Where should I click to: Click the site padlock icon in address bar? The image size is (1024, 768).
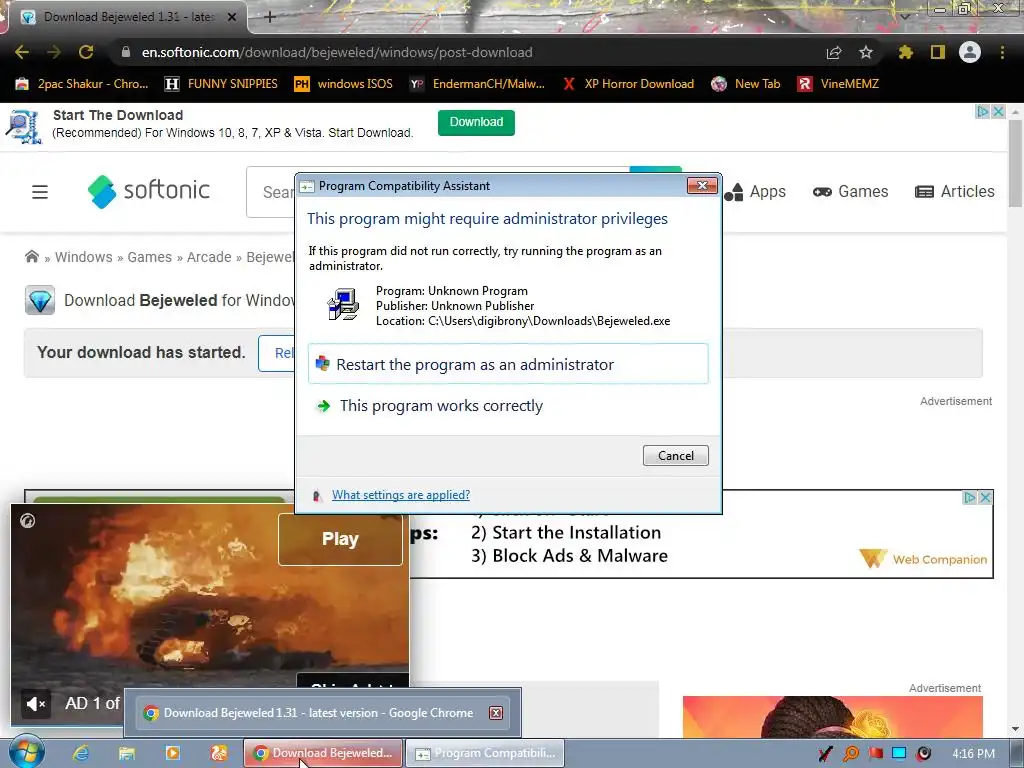click(126, 52)
